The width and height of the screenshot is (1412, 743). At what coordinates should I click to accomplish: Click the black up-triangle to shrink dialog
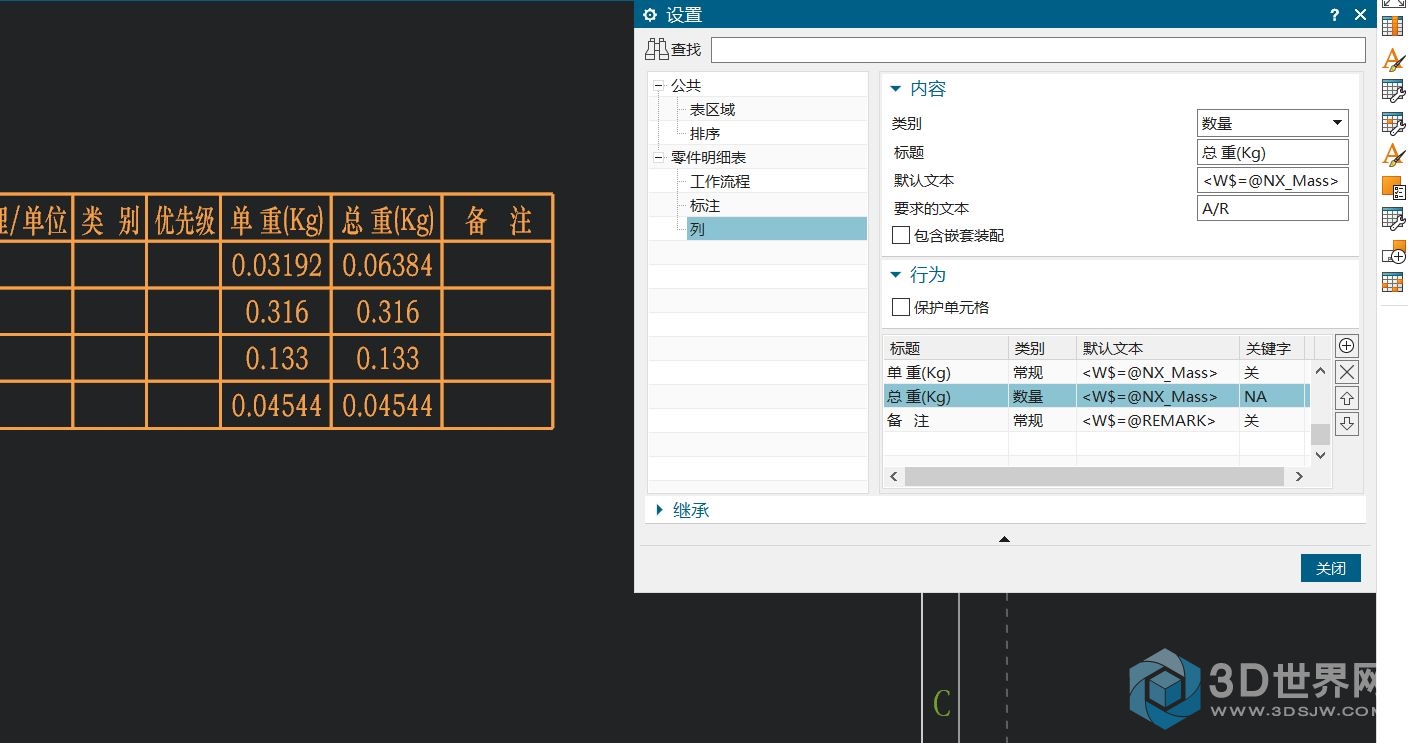(x=1004, y=539)
